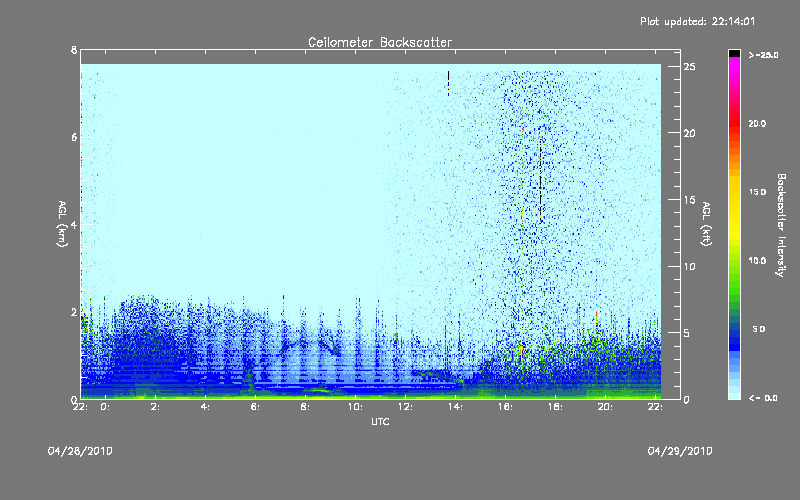Click the UTC x-axis label
Image resolution: width=800 pixels, height=500 pixels.
pyautogui.click(x=380, y=421)
